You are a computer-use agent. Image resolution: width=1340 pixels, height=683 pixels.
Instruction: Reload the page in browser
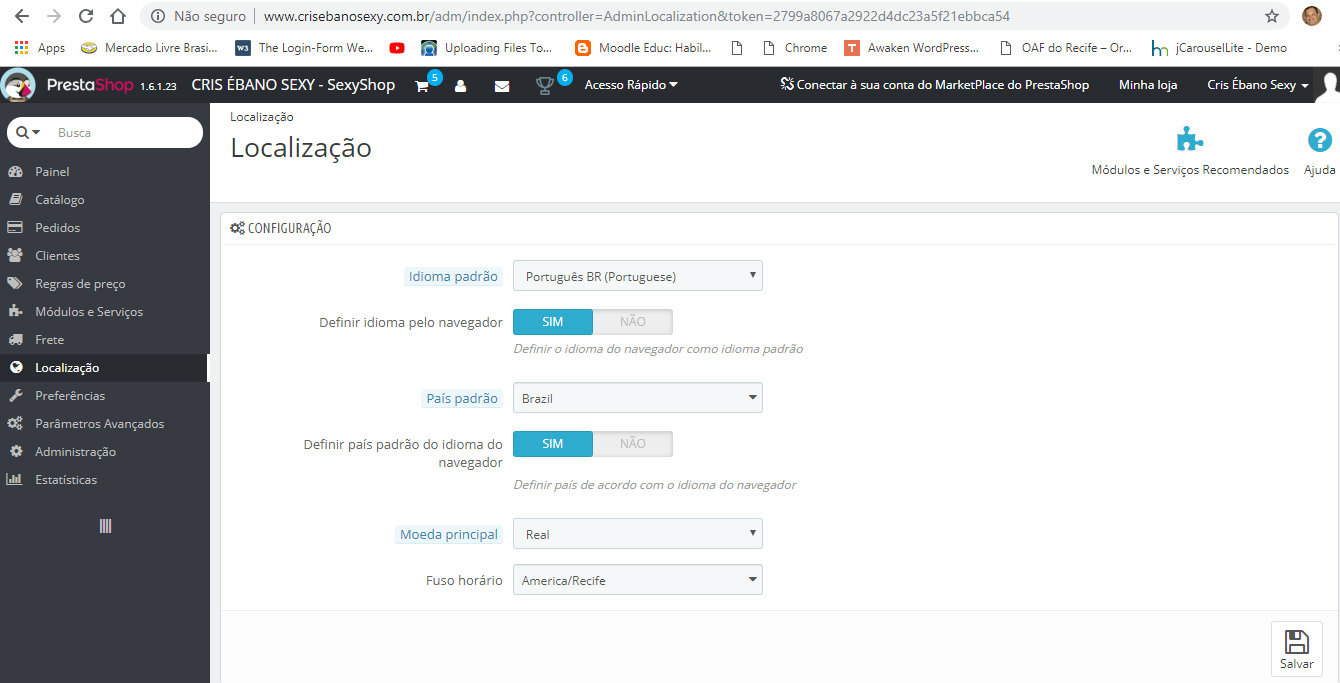point(86,16)
